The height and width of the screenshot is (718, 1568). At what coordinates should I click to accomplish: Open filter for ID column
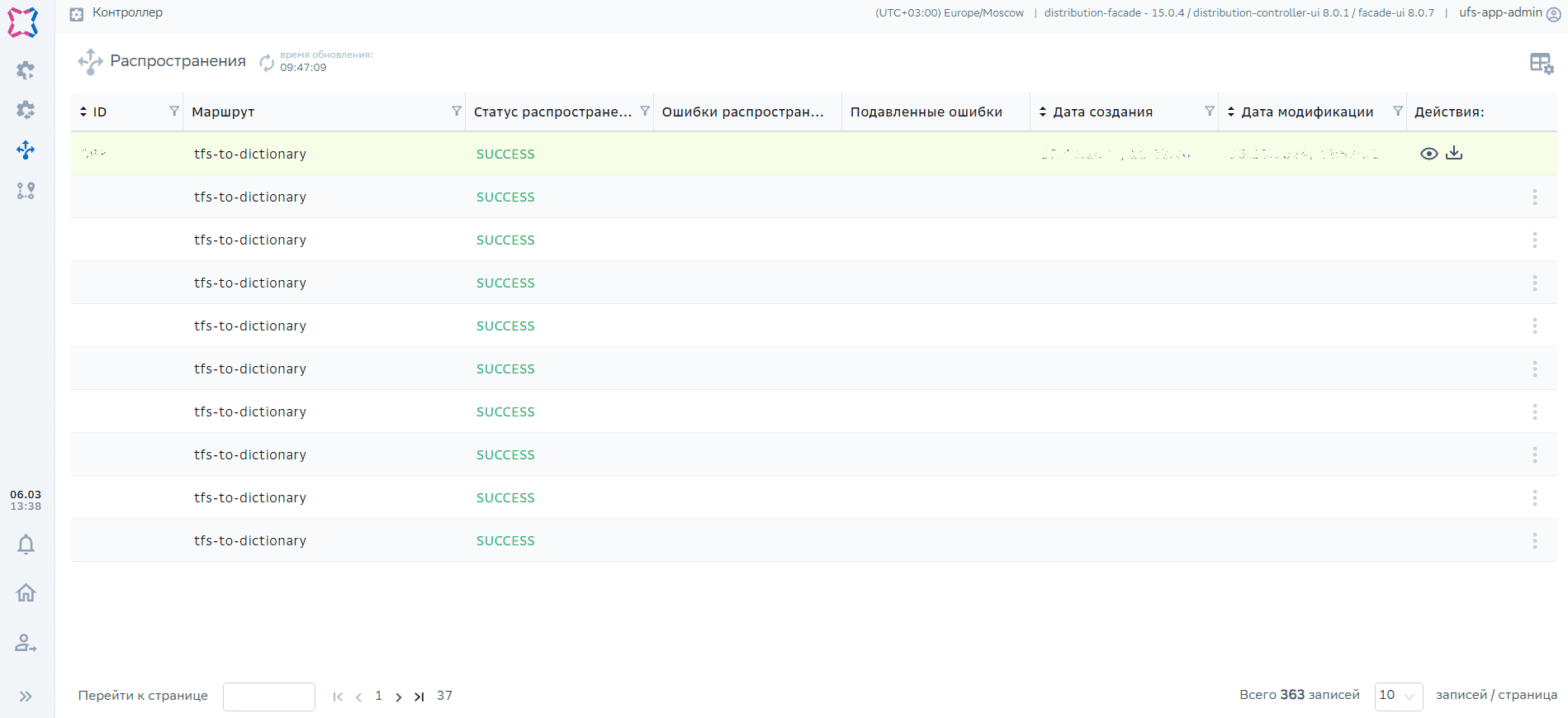click(x=173, y=112)
